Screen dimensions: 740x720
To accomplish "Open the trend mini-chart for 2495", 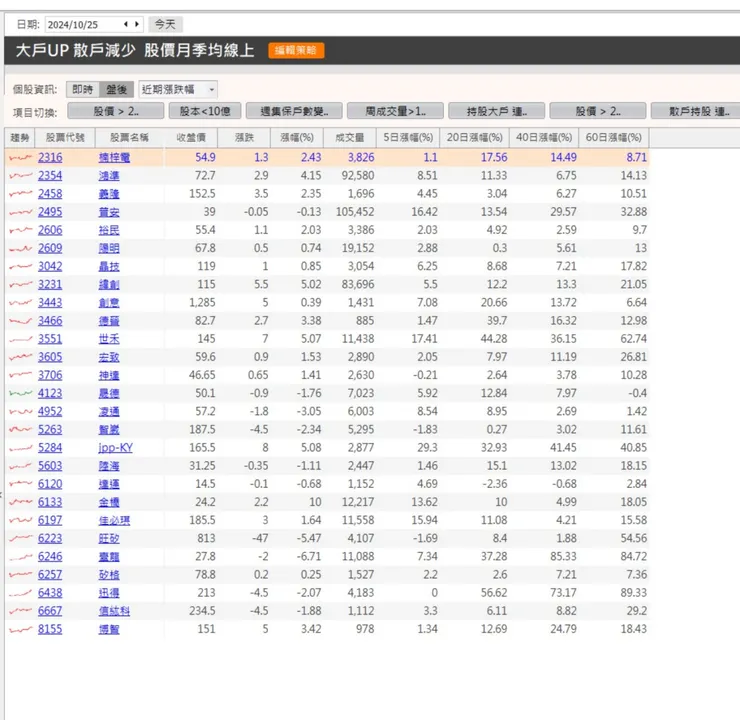I will pyautogui.click(x=21, y=212).
